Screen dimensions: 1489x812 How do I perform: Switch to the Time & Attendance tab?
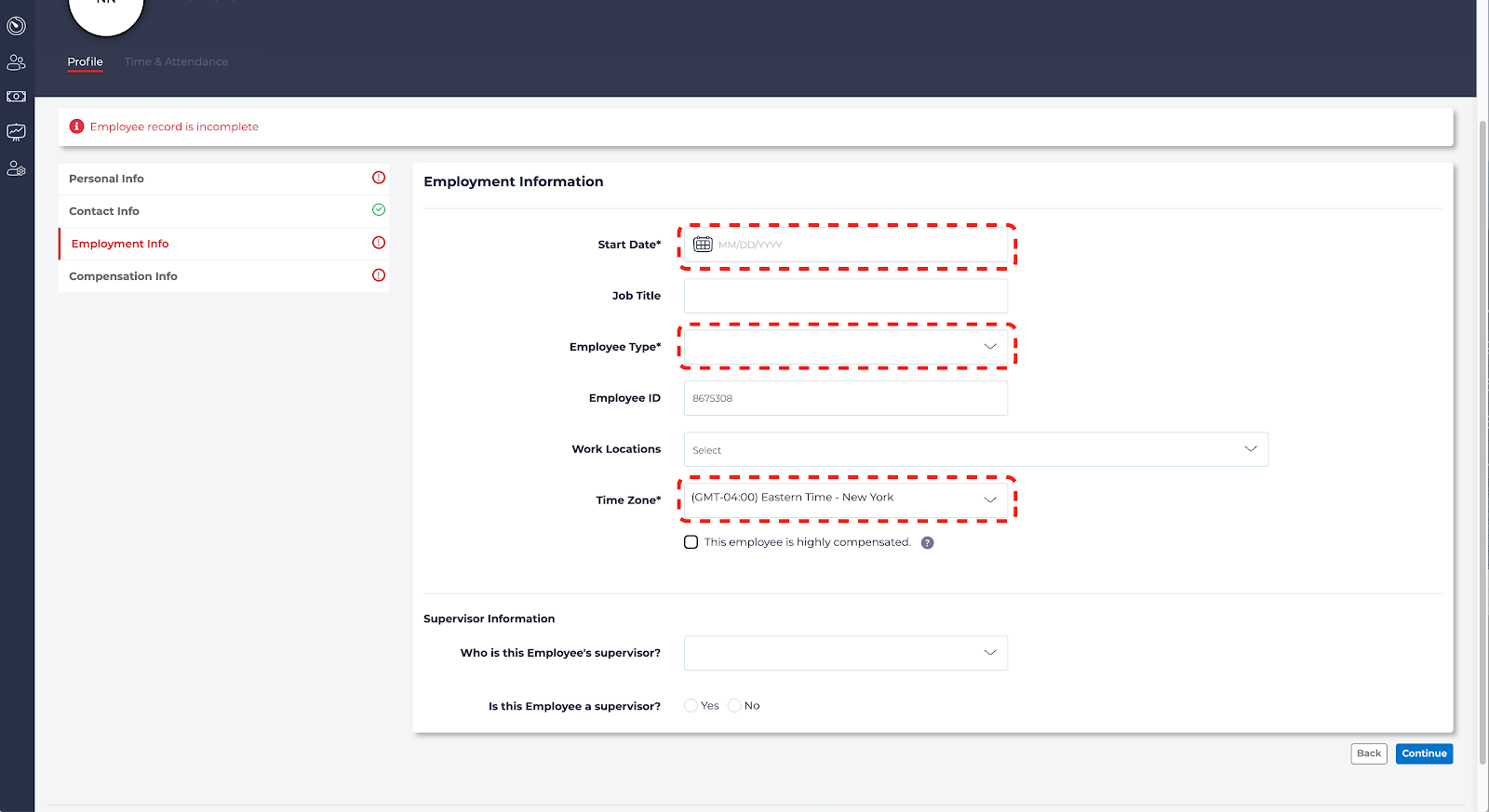176,62
